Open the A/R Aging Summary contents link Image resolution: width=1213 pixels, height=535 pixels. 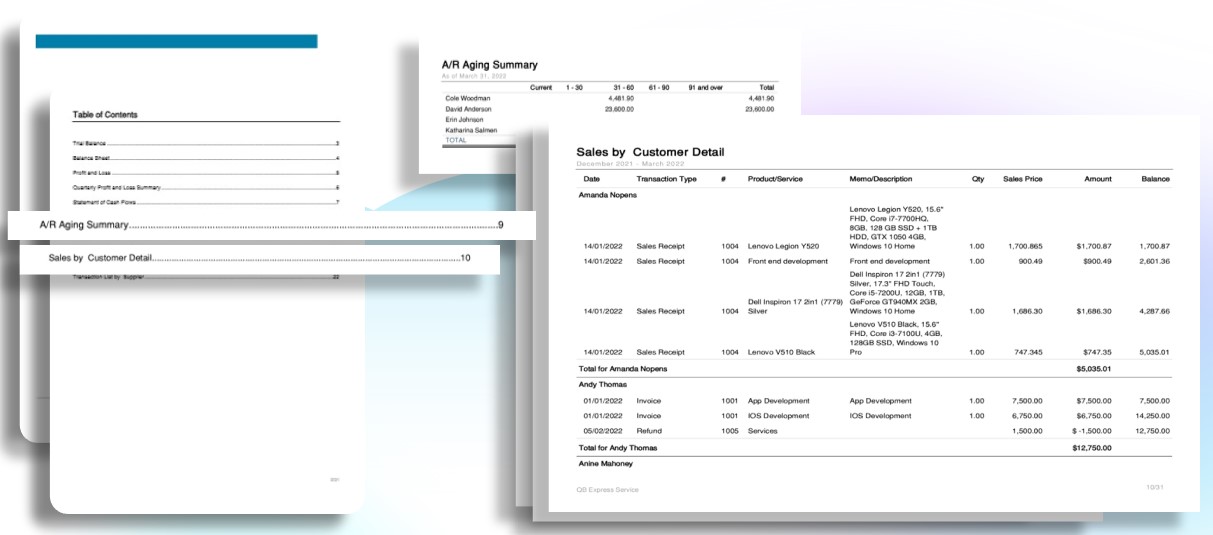click(x=271, y=225)
